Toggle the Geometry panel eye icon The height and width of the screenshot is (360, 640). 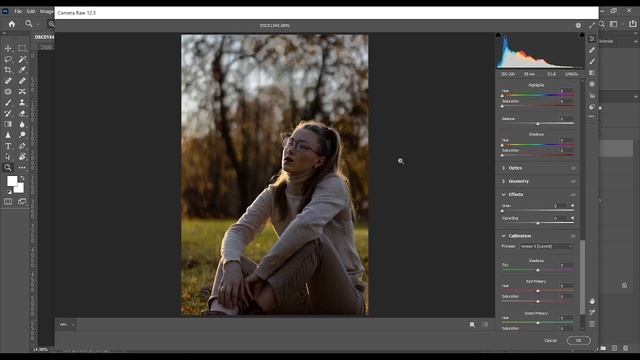[573, 181]
